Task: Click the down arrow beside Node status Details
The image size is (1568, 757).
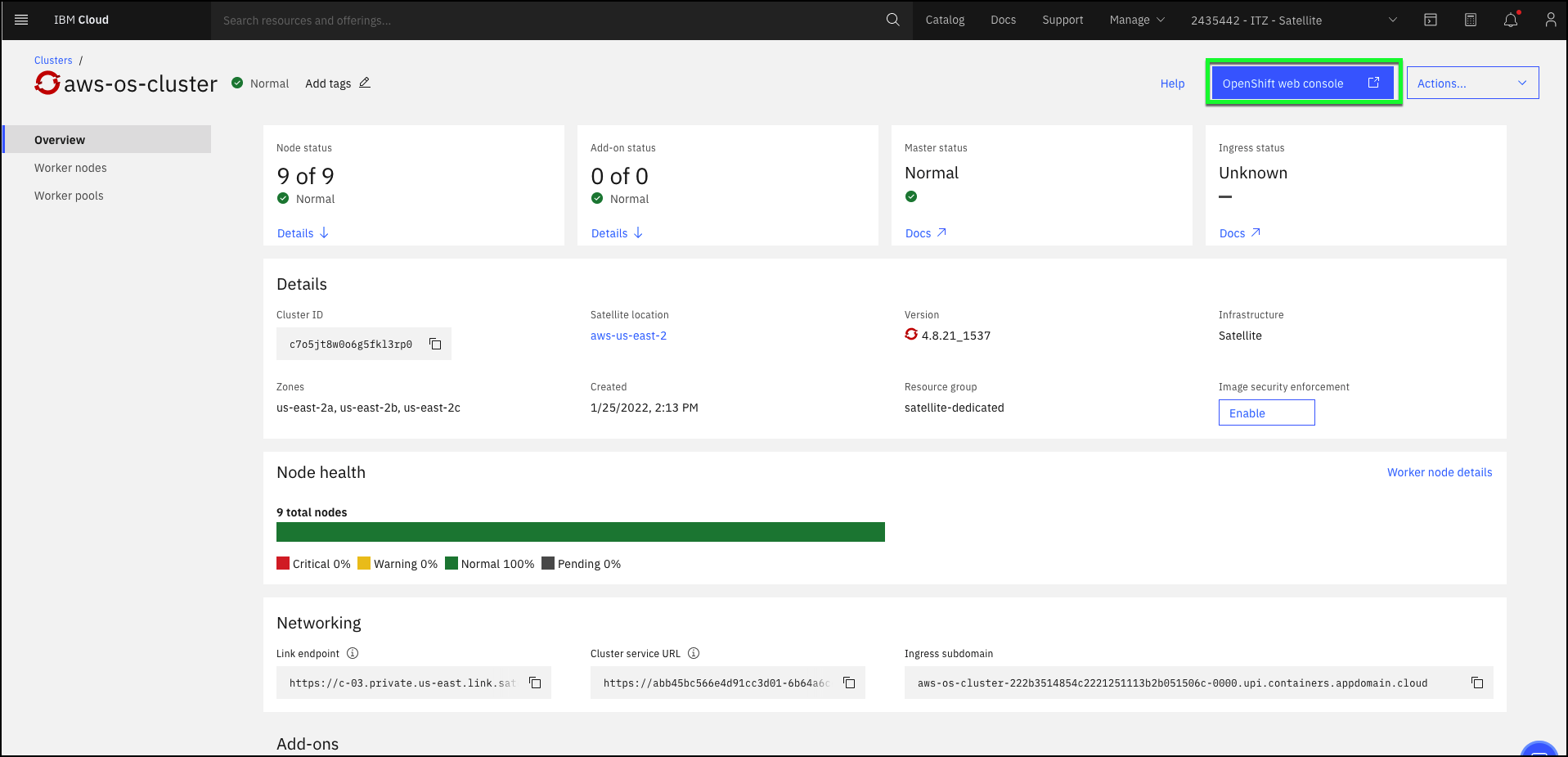Action: [324, 232]
